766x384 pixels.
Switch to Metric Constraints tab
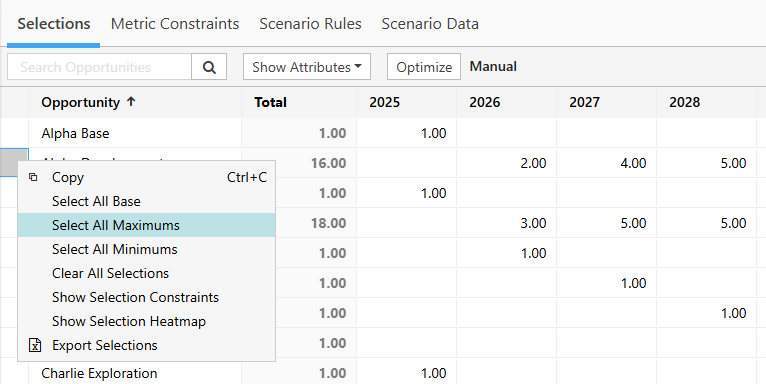[175, 24]
